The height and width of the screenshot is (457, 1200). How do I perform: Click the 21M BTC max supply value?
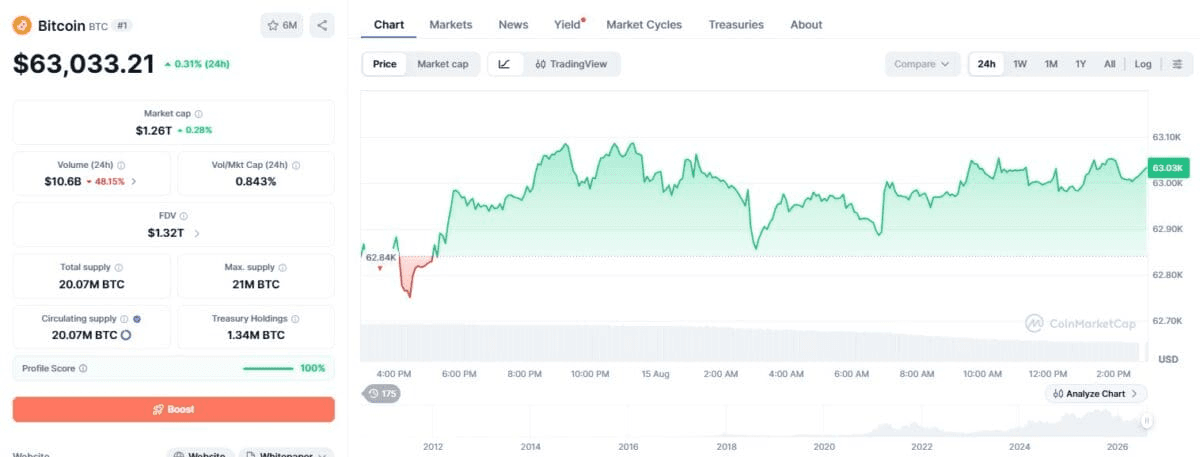pyautogui.click(x=256, y=284)
